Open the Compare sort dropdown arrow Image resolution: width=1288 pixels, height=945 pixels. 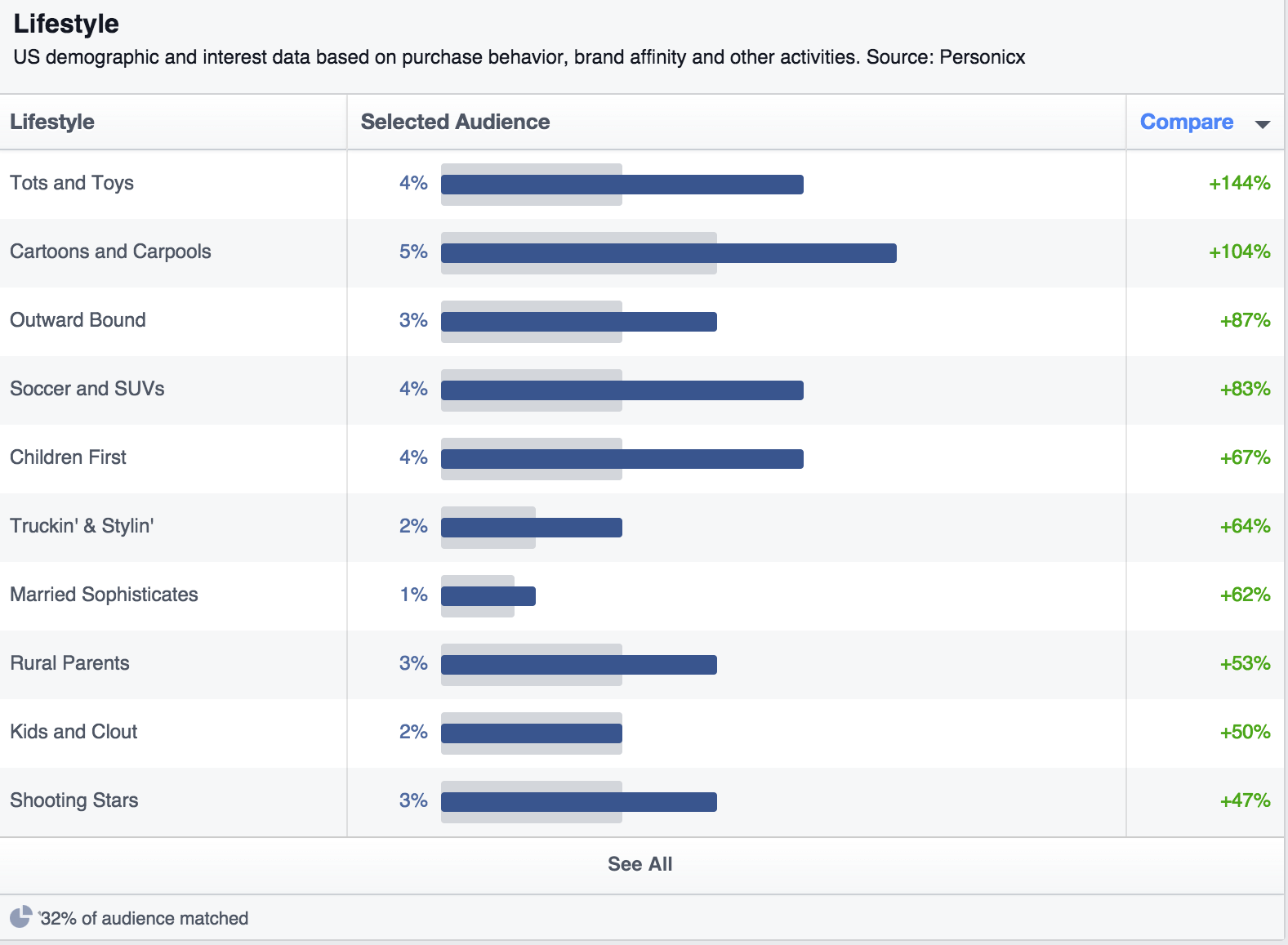click(x=1263, y=123)
